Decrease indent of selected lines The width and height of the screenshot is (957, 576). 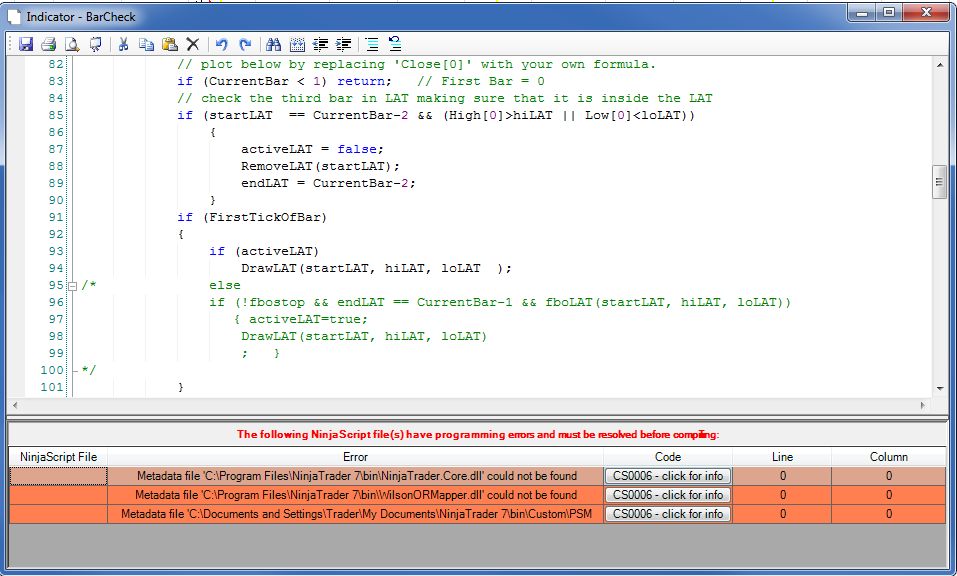[x=320, y=44]
